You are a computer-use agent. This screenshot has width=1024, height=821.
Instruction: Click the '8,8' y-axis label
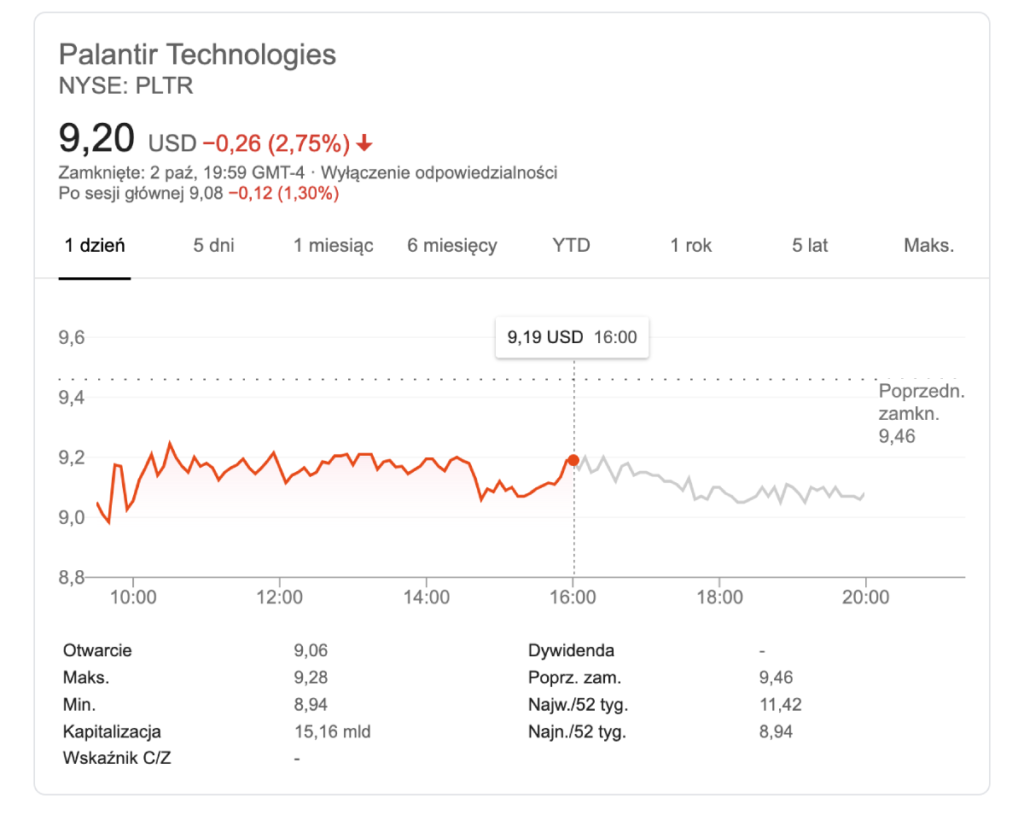coord(72,577)
